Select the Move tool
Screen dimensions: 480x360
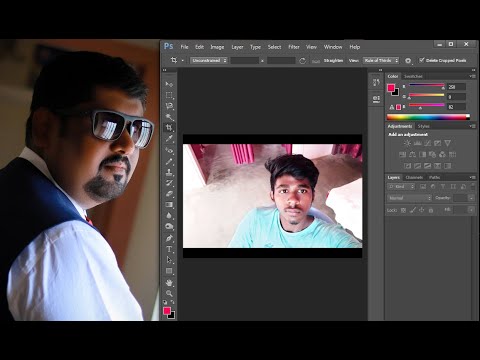click(169, 84)
